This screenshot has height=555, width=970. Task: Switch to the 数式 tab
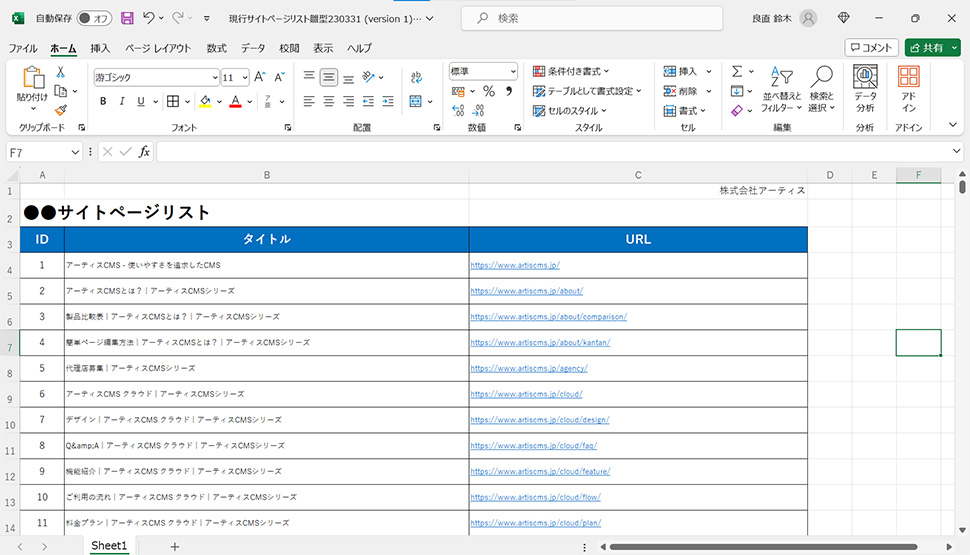pyautogui.click(x=217, y=48)
